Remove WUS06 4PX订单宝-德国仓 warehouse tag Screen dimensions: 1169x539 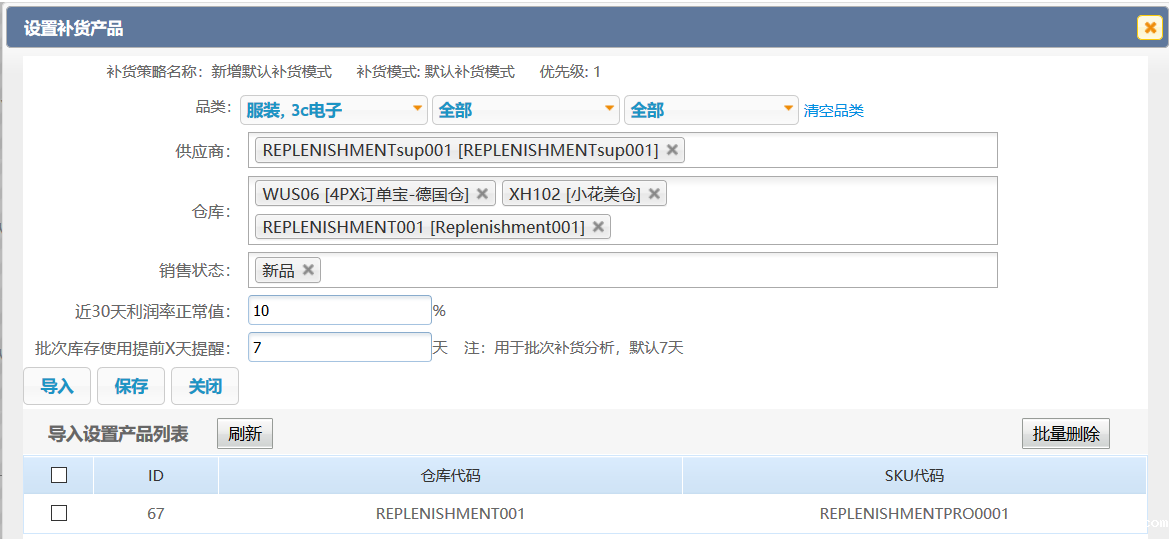[482, 194]
